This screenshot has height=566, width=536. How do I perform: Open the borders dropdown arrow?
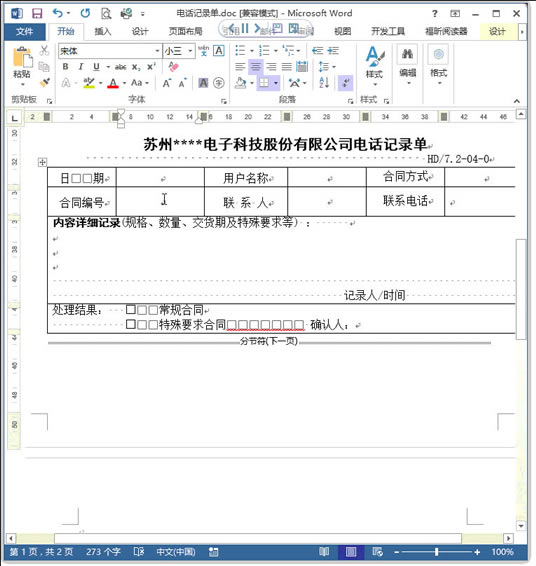click(x=276, y=83)
